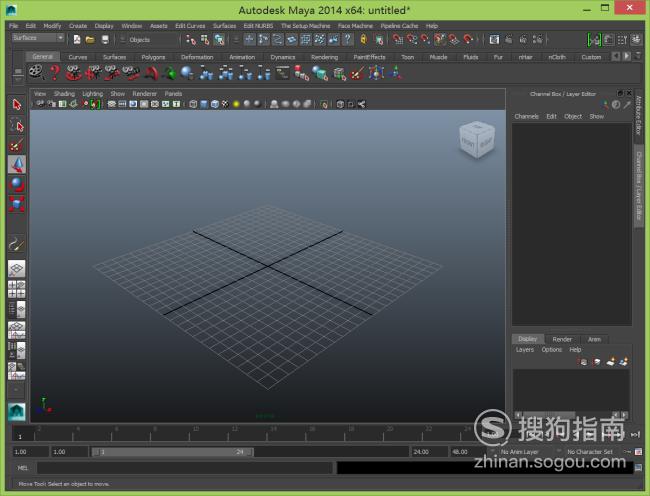Click the New Scene icon
Image resolution: width=650 pixels, height=496 pixels.
(77, 39)
